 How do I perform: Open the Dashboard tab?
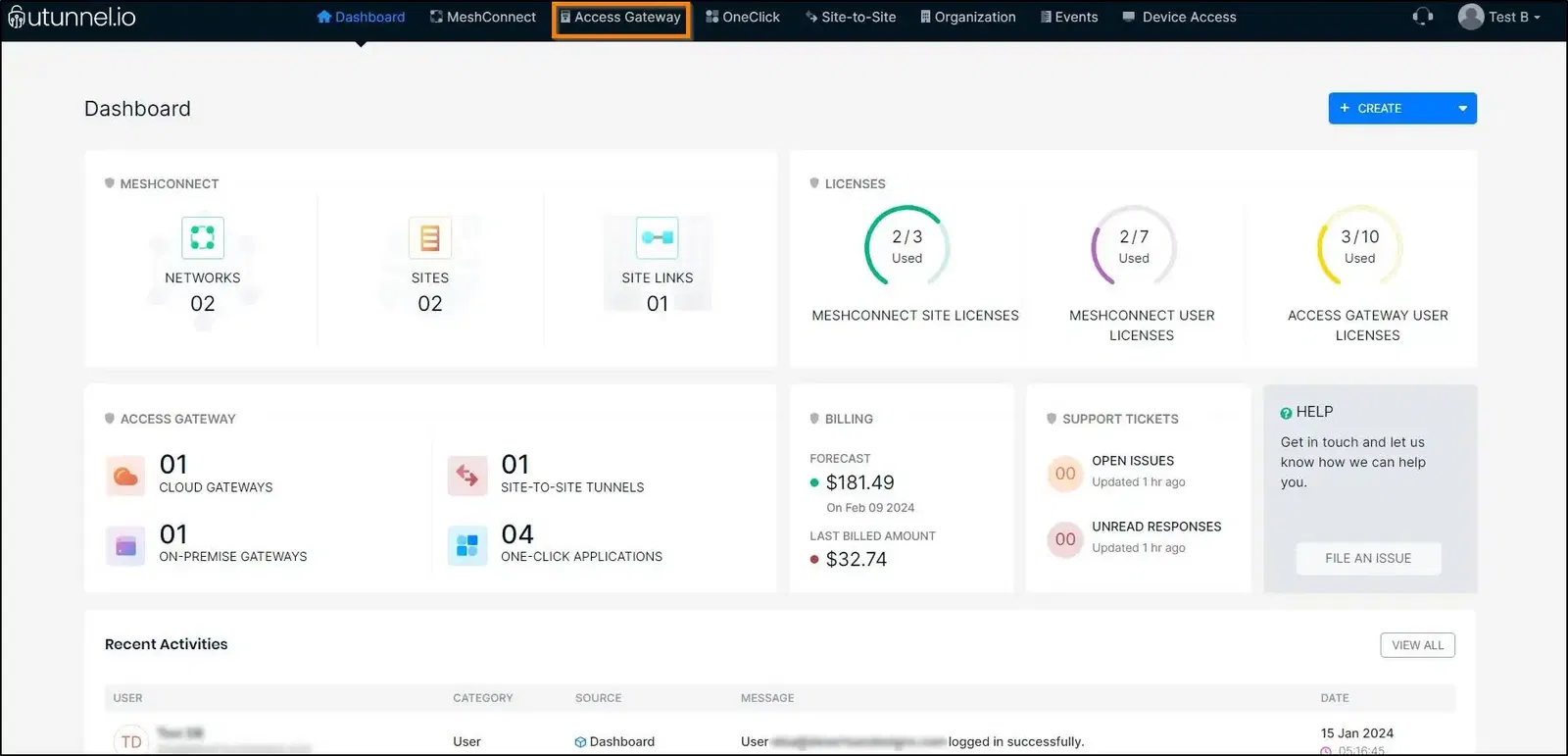point(361,17)
